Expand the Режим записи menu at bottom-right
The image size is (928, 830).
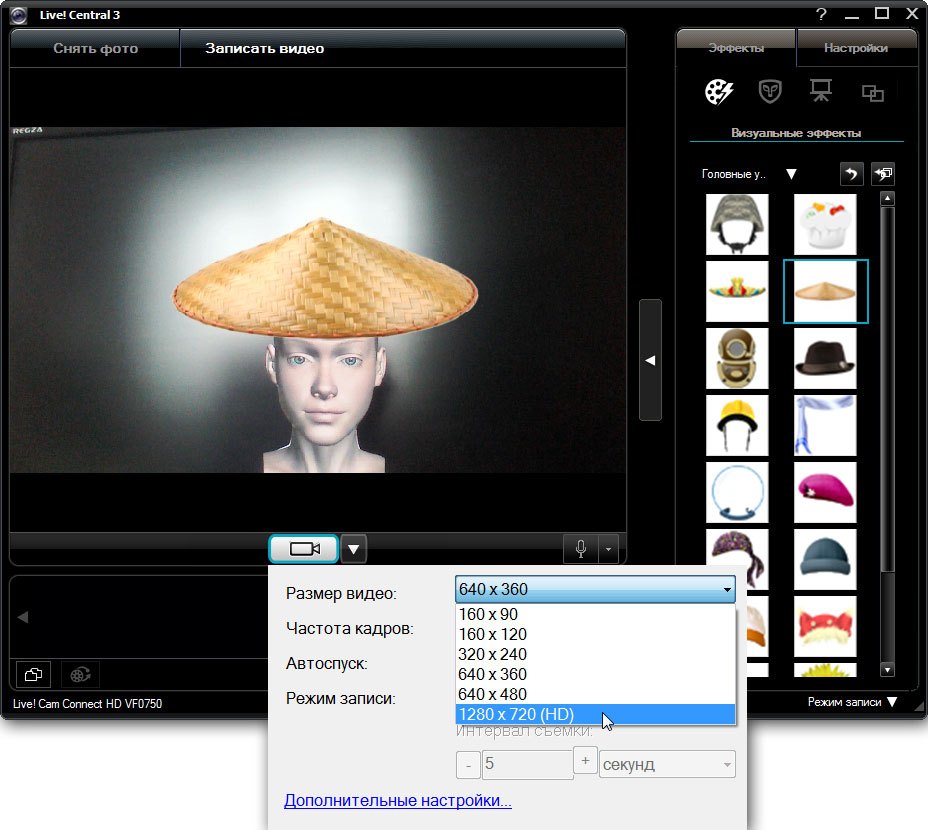pos(852,702)
